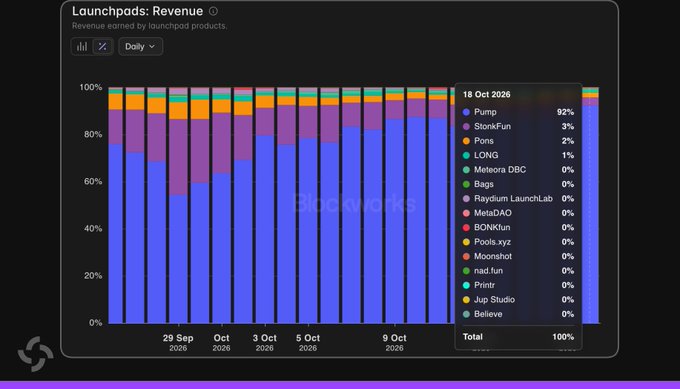
Task: Click the 3 Oct 2026 axis label
Action: tap(265, 343)
